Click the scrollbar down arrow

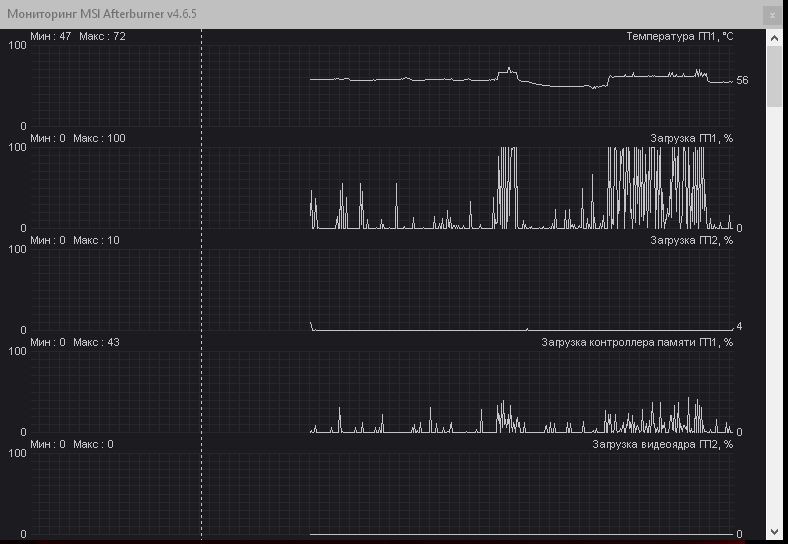tap(774, 531)
